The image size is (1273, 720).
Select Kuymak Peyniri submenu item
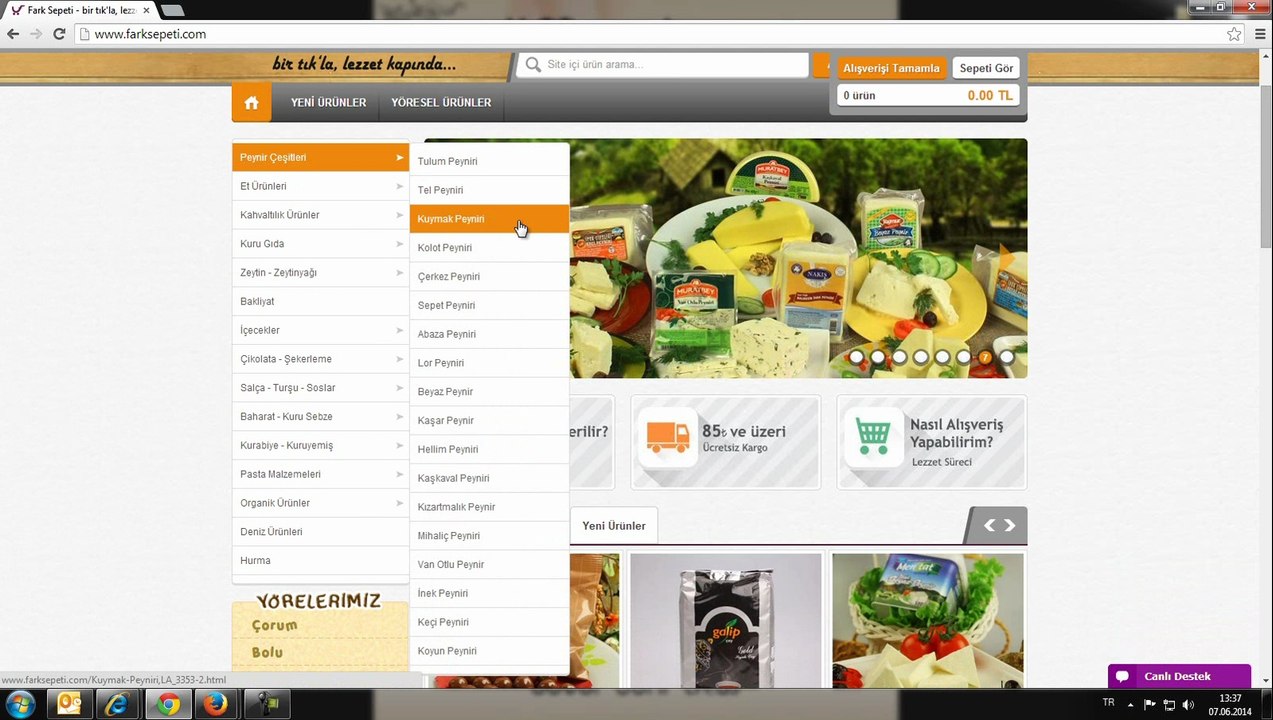[489, 219]
